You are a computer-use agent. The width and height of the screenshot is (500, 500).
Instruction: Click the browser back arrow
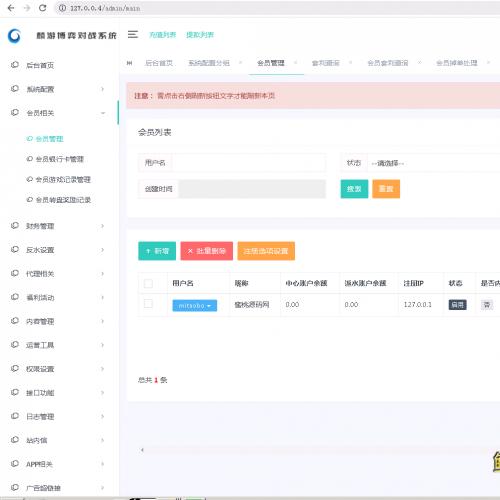click(x=11, y=8)
